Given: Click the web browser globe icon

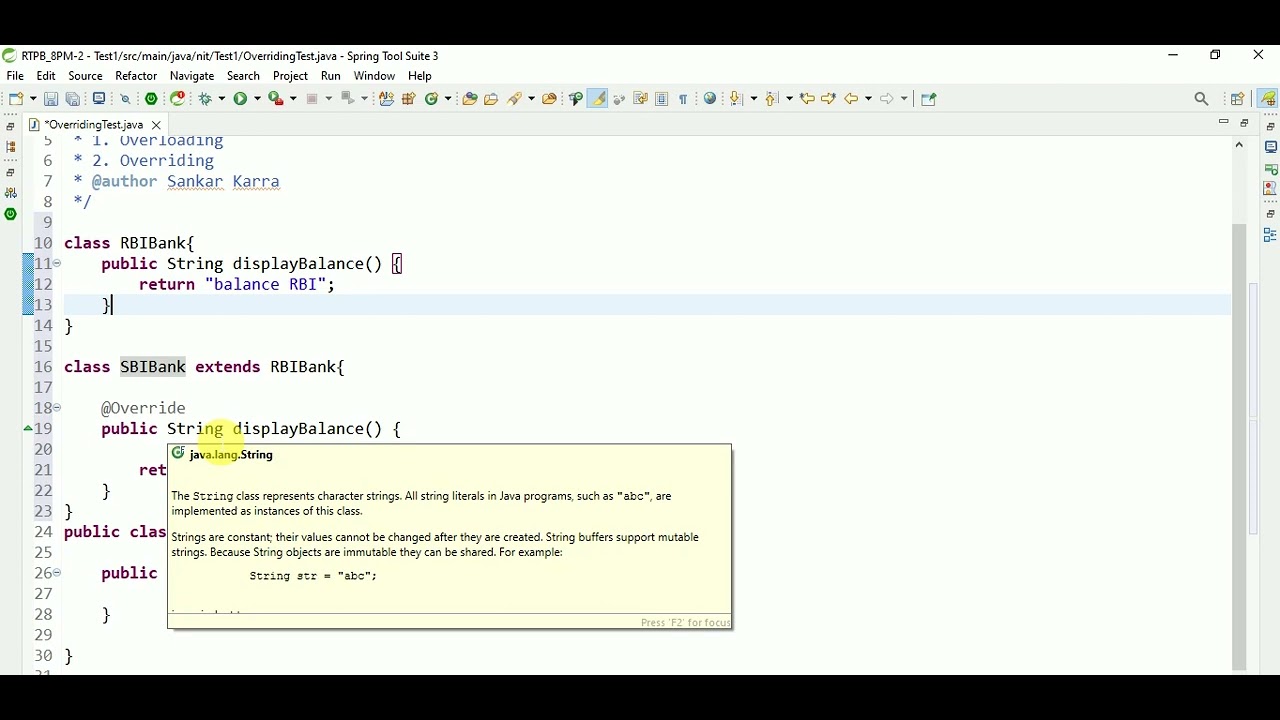Looking at the screenshot, I should [x=710, y=99].
